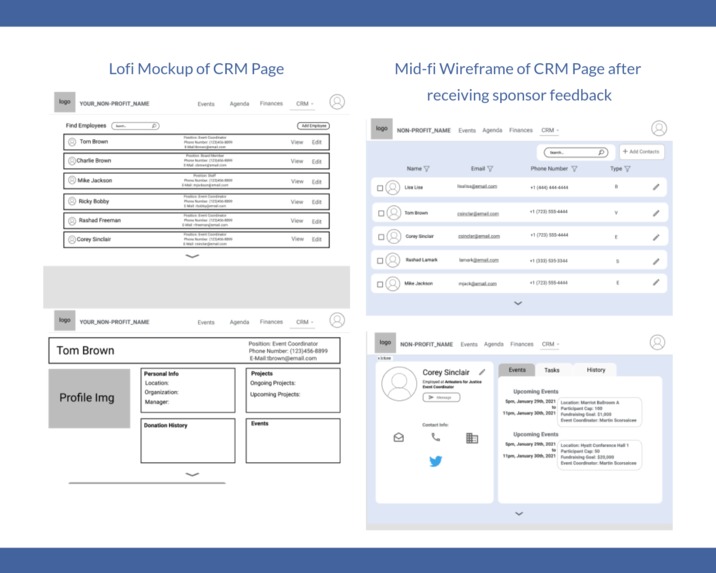
Task: Open CRM dropdown in mid-fi contacts header
Action: click(550, 131)
